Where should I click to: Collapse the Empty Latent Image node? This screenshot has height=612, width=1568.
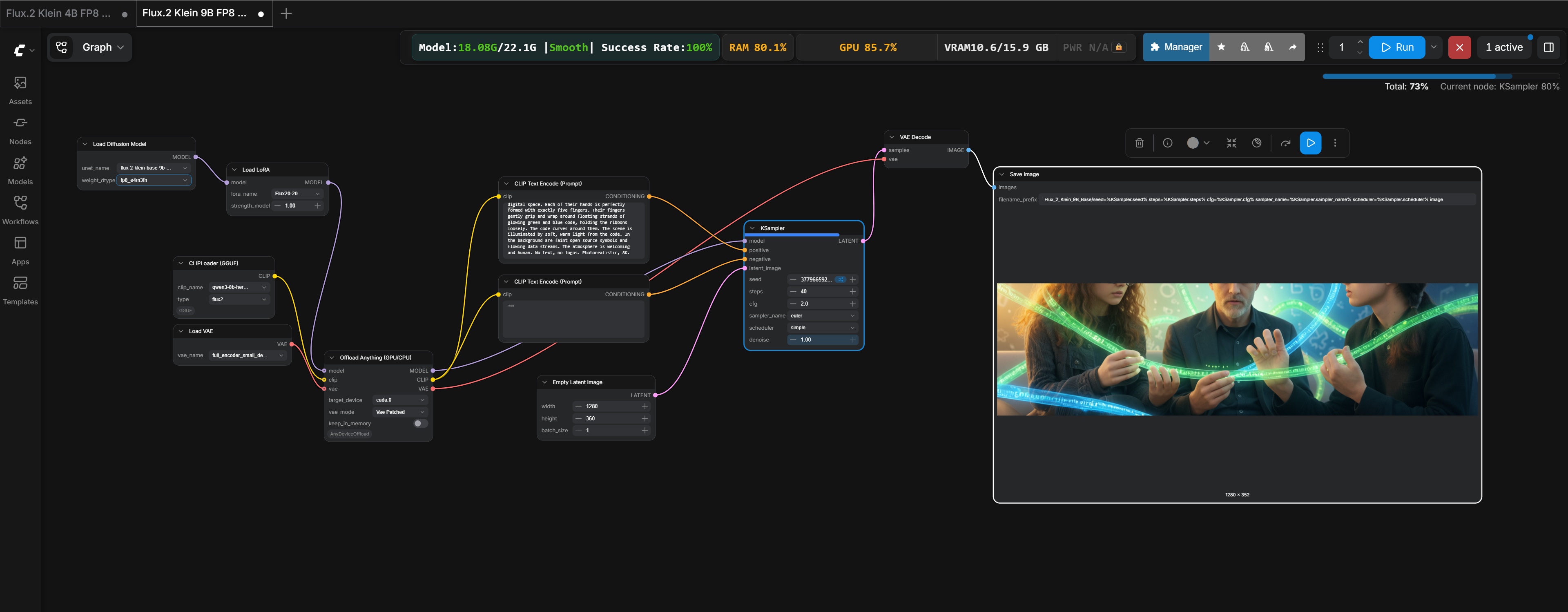(x=545, y=382)
